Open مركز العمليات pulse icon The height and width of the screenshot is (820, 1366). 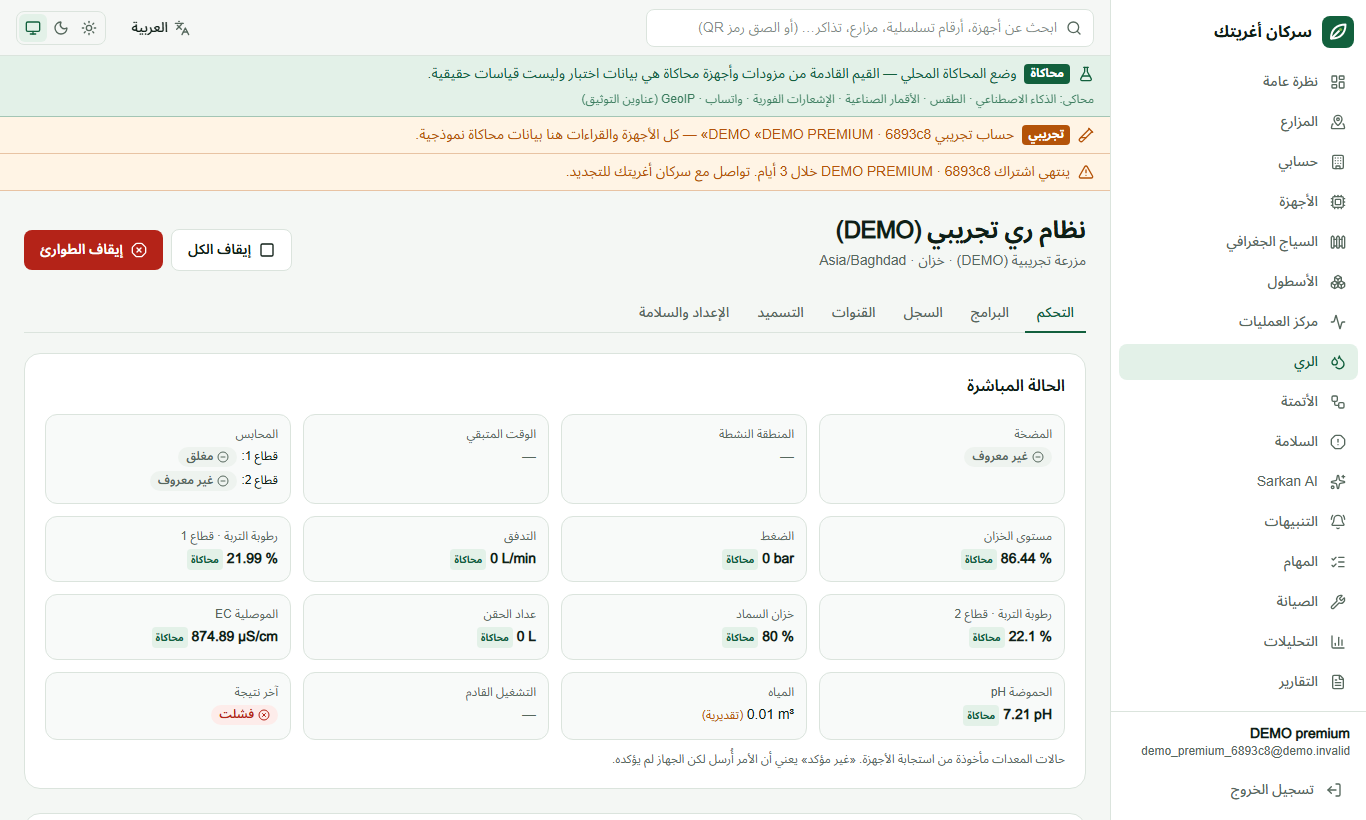pos(1338,322)
